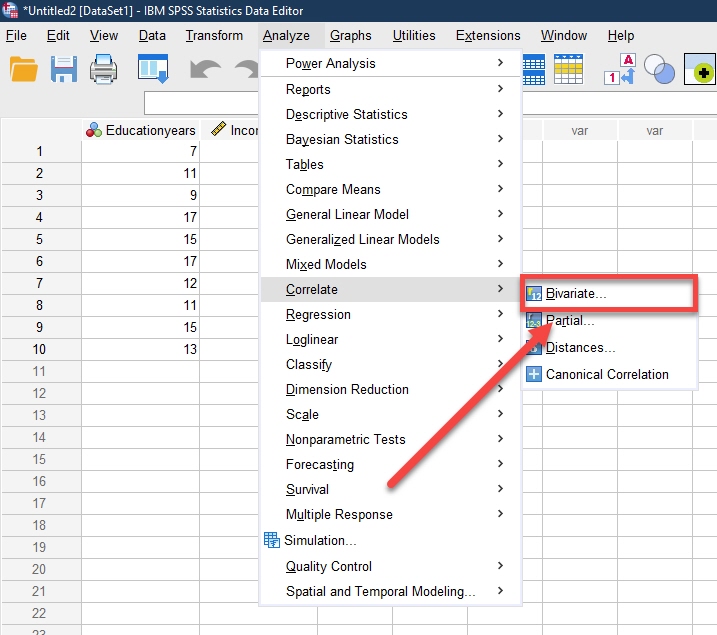Select Canonical Correlation option
717x635 pixels.
pos(609,374)
